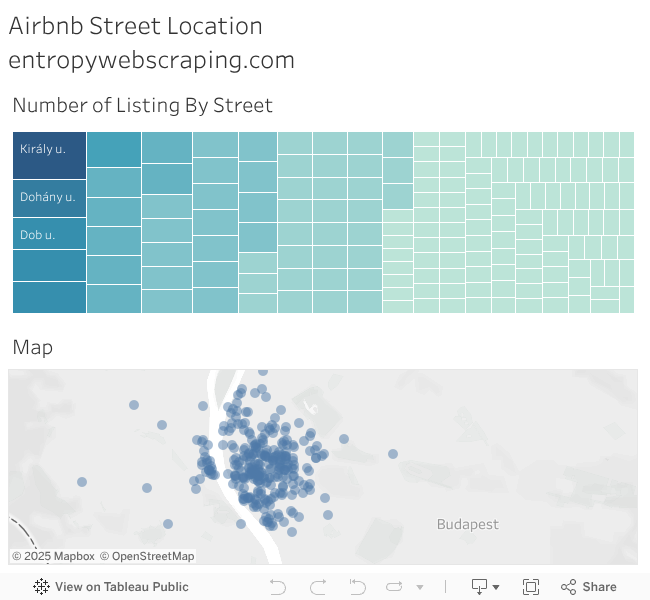Click the Redo arrow icon
Screen dimensions: 650x600
click(318, 587)
